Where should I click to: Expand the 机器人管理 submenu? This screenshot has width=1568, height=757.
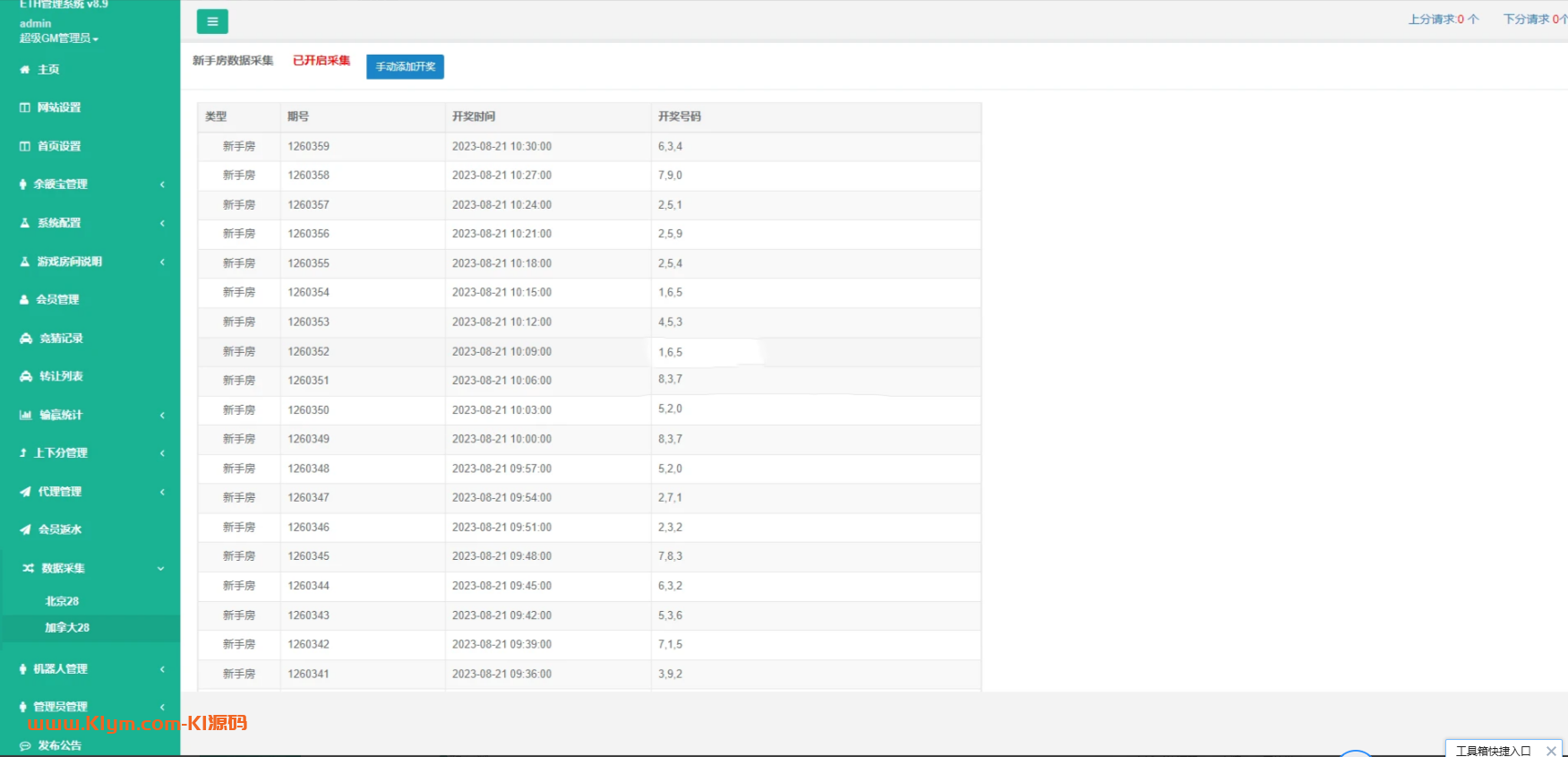(162, 669)
